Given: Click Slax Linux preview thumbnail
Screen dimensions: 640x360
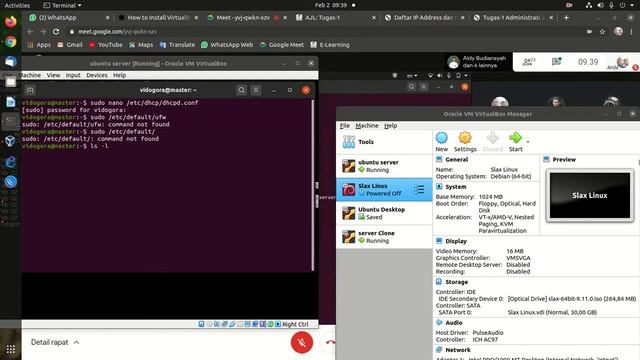Looking at the screenshot, I should pyautogui.click(x=590, y=196).
